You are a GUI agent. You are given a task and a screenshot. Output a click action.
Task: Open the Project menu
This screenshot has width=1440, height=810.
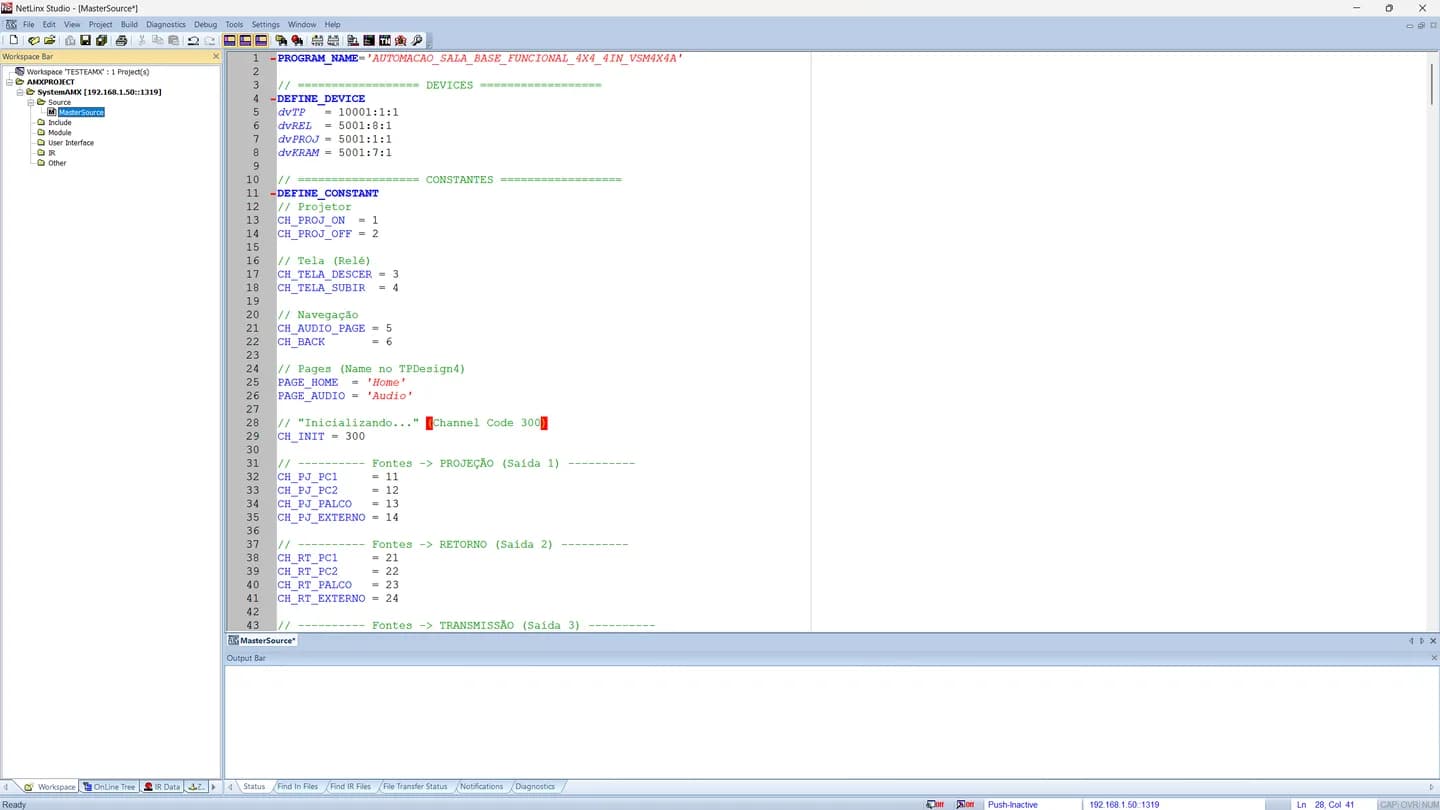click(100, 24)
